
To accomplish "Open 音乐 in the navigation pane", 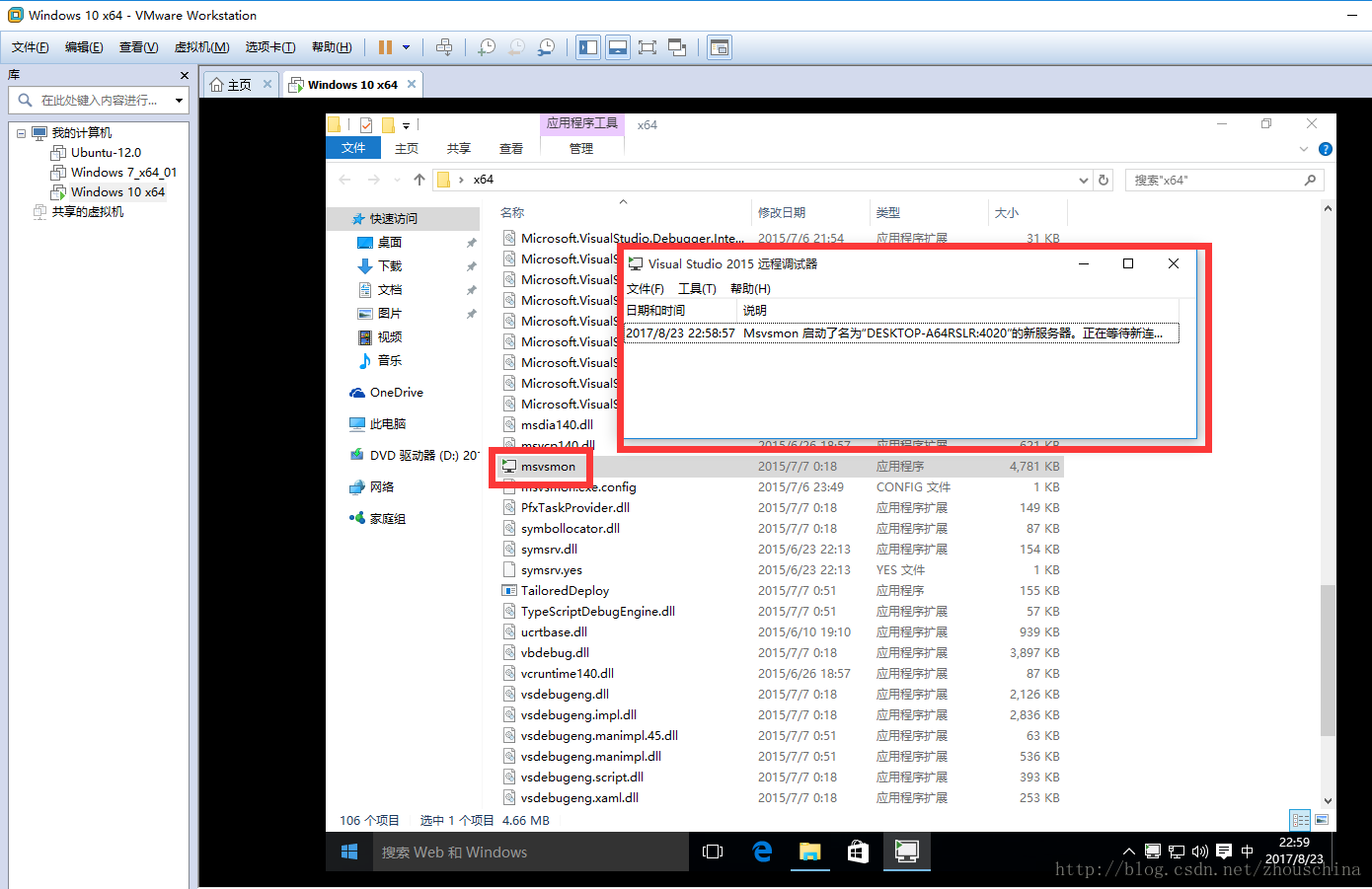I will [x=390, y=361].
